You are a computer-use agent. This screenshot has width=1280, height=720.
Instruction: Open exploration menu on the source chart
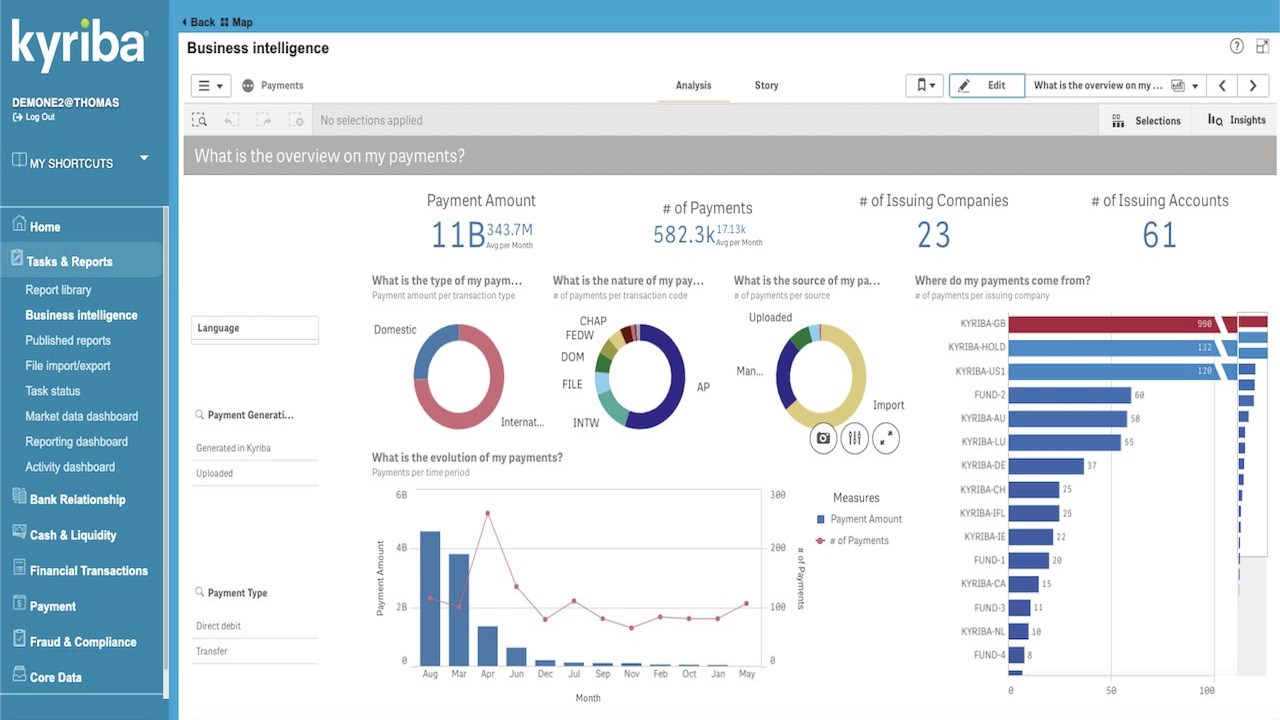[x=854, y=438]
